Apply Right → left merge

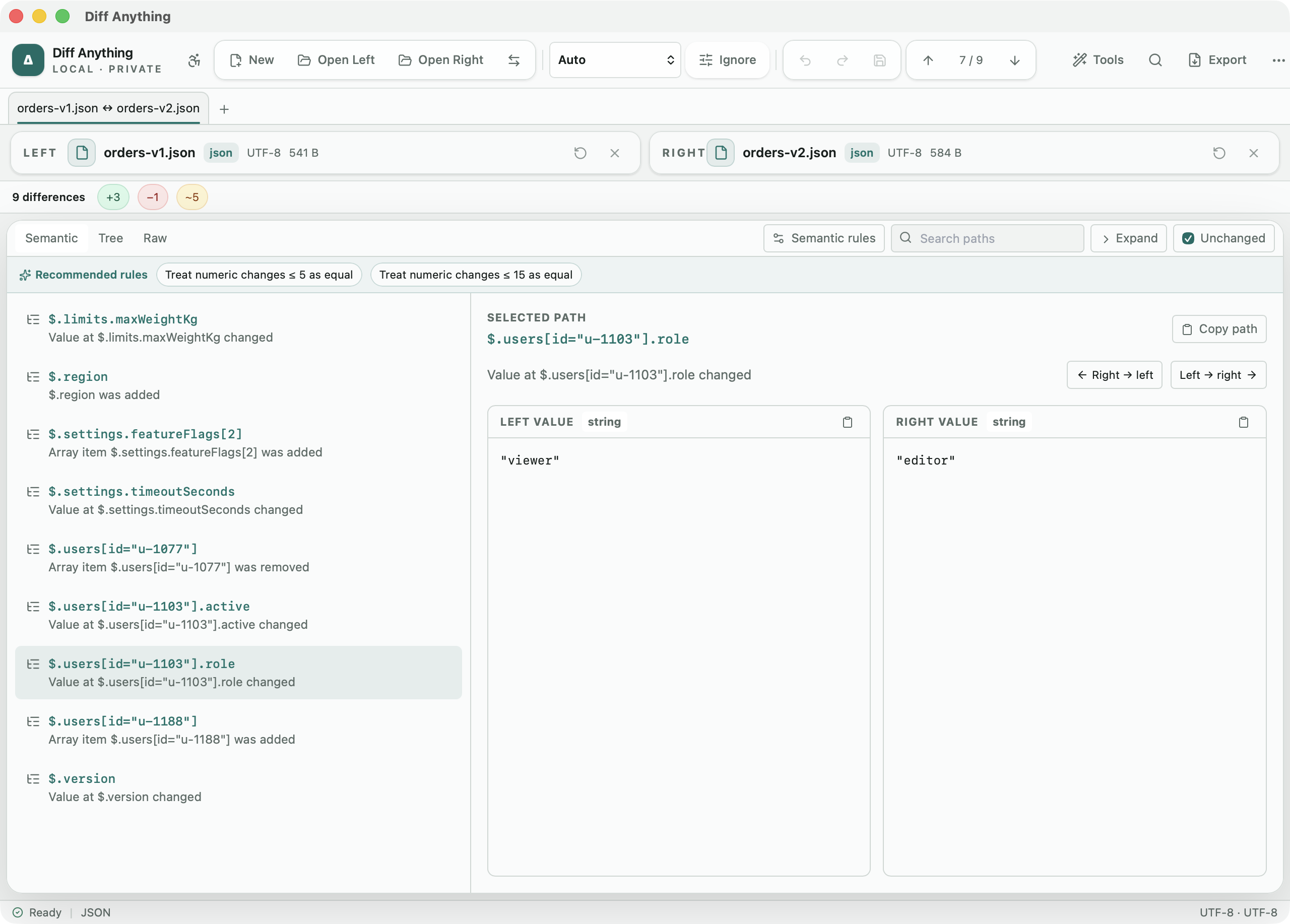1114,375
